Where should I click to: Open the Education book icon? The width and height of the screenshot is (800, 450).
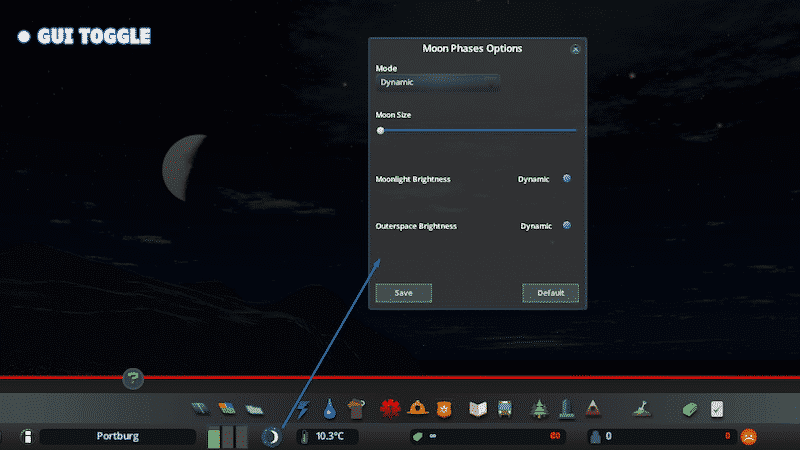(478, 408)
